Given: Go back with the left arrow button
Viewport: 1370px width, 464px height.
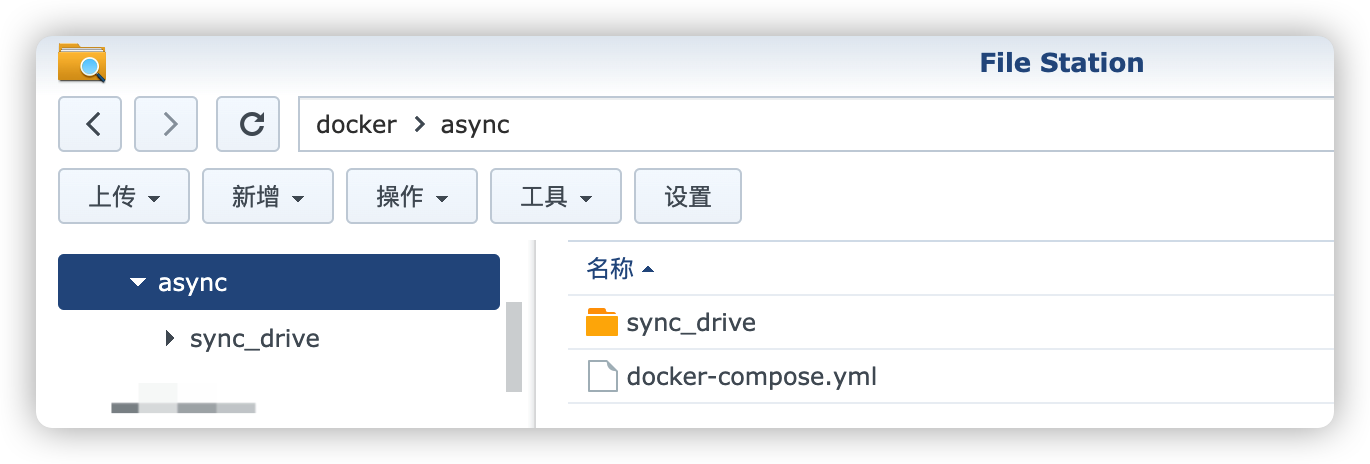Looking at the screenshot, I should click(x=90, y=124).
